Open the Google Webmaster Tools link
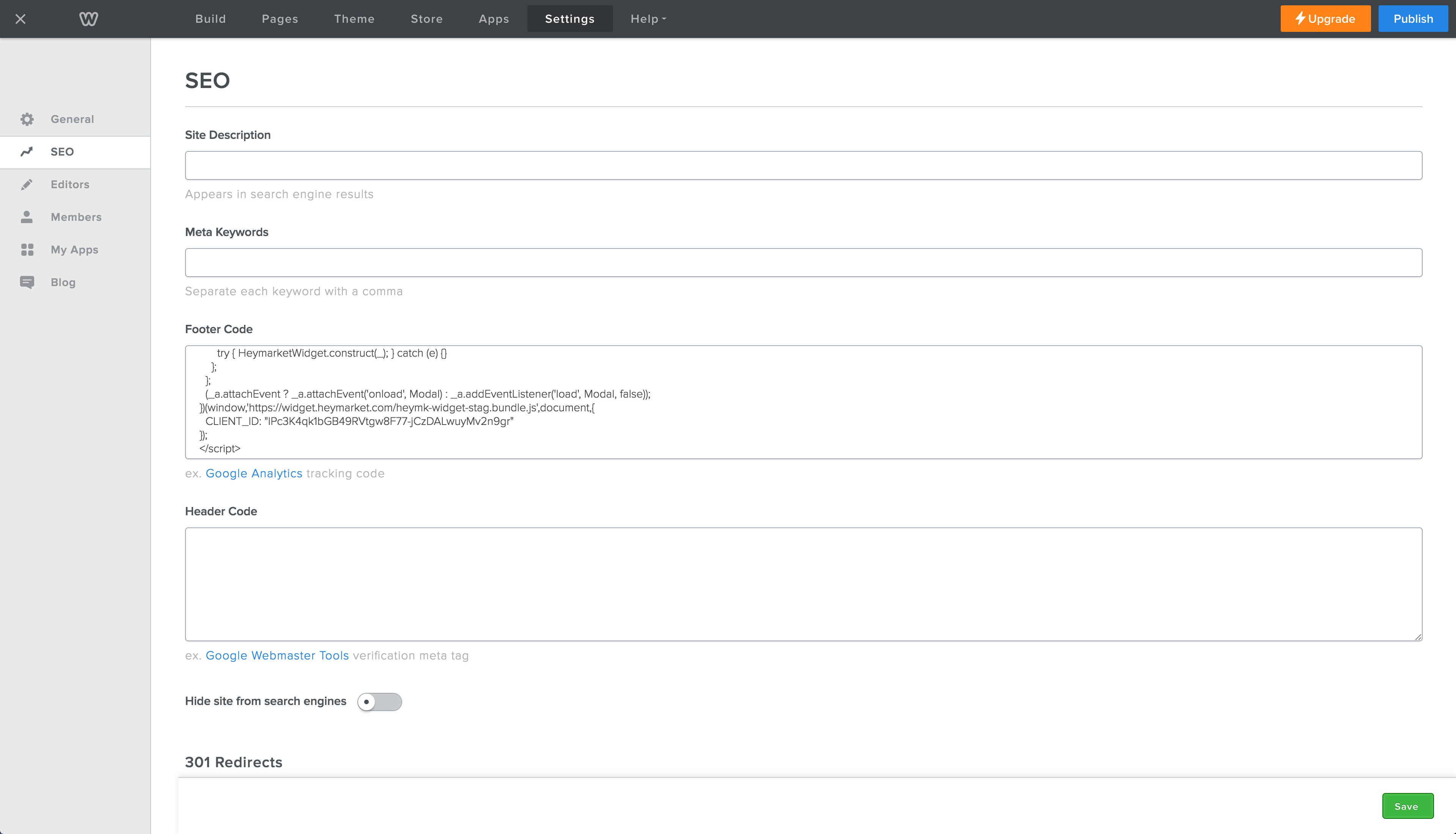Viewport: 1456px width, 834px height. tap(277, 656)
